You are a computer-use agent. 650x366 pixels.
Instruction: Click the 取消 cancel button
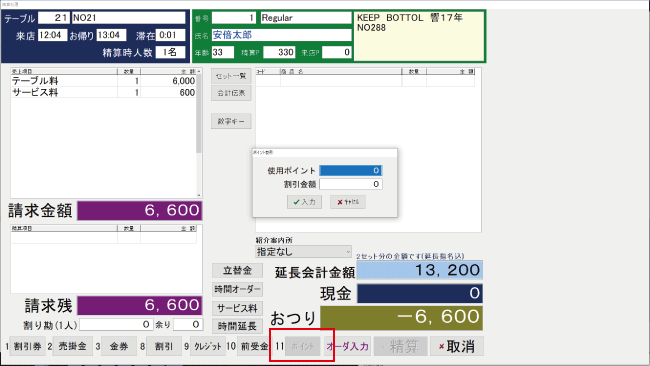point(457,346)
